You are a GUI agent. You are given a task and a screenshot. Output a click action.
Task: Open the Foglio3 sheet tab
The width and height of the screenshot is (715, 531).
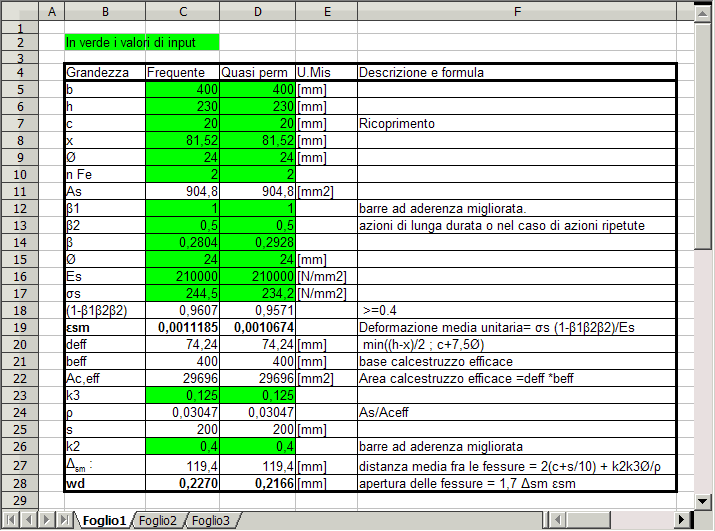pos(211,521)
